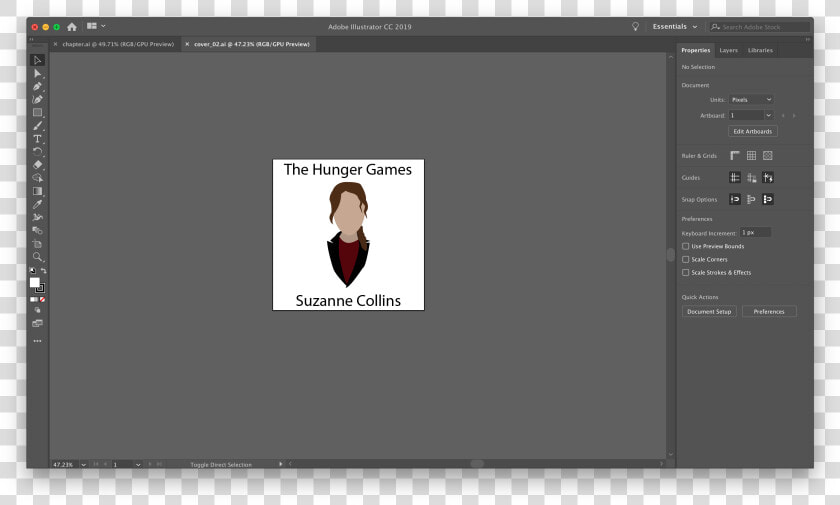Open the Properties panel tab
The image size is (840, 505).
point(695,50)
